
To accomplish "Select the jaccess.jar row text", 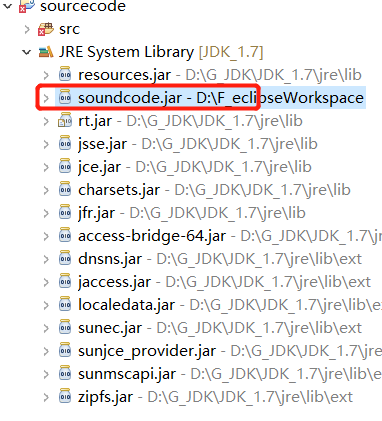I will pyautogui.click(x=224, y=282).
